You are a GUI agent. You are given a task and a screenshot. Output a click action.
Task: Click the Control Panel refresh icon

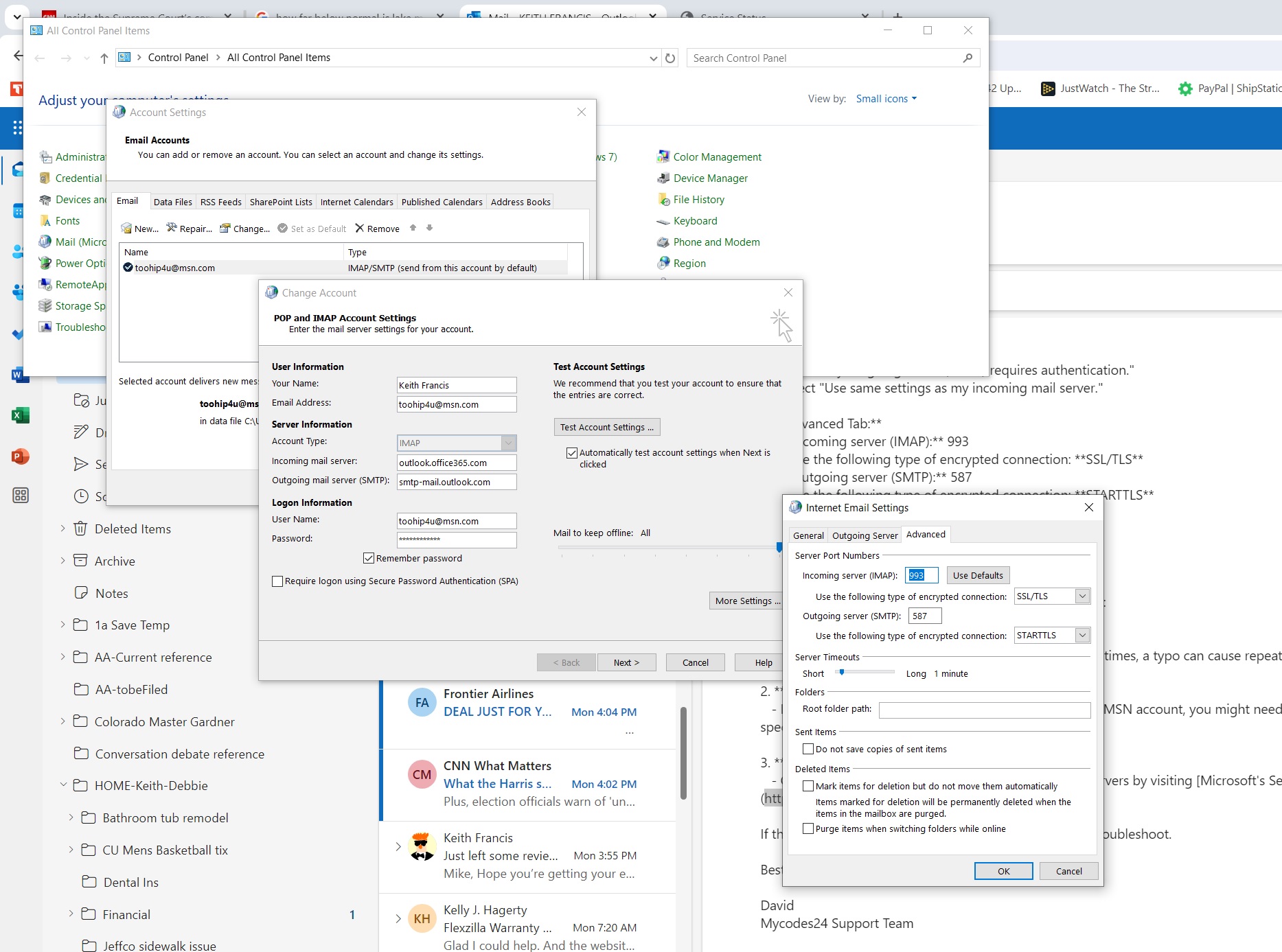click(670, 58)
